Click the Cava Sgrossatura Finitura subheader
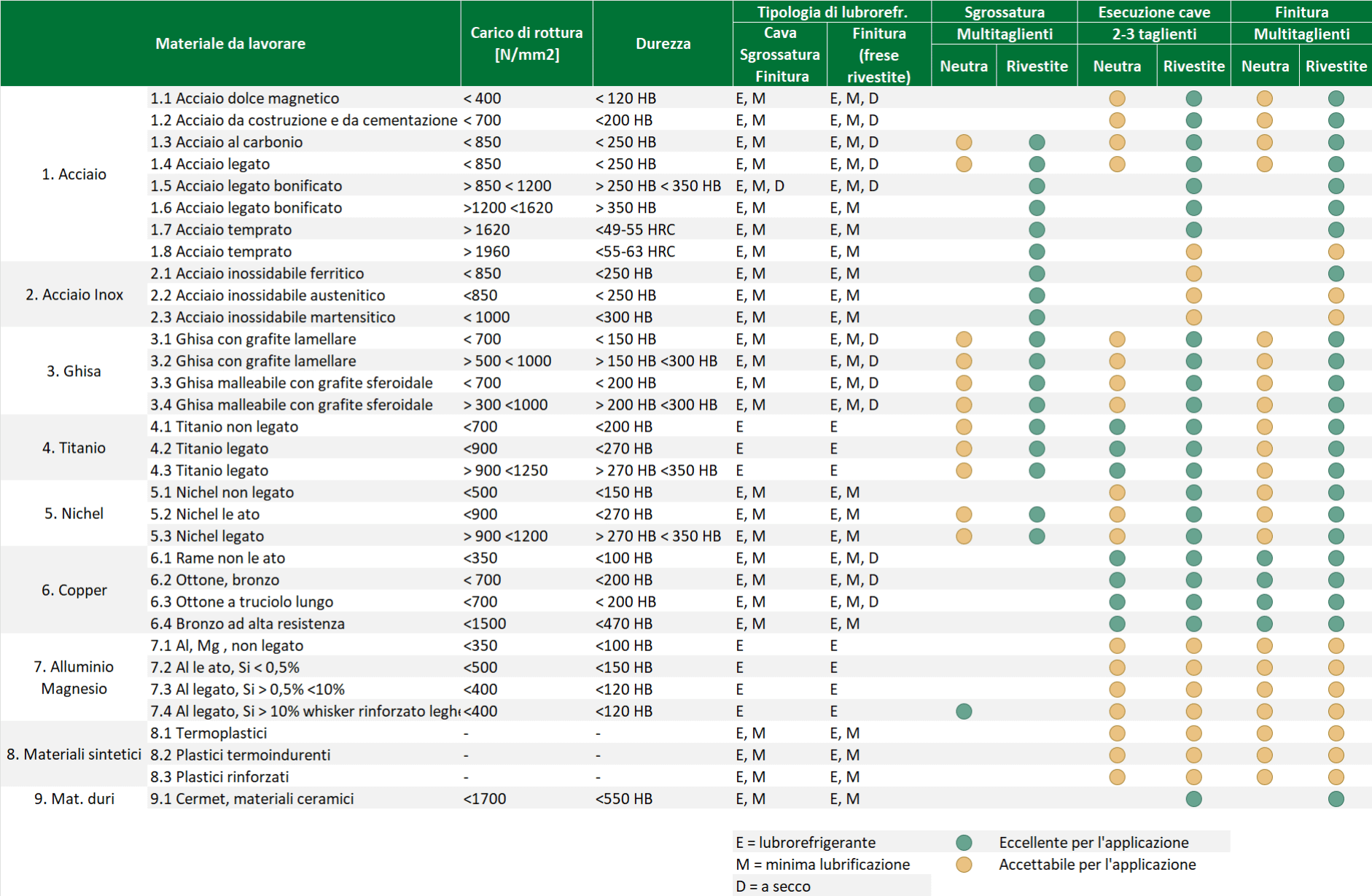The width and height of the screenshot is (1372, 896). pyautogui.click(x=780, y=55)
